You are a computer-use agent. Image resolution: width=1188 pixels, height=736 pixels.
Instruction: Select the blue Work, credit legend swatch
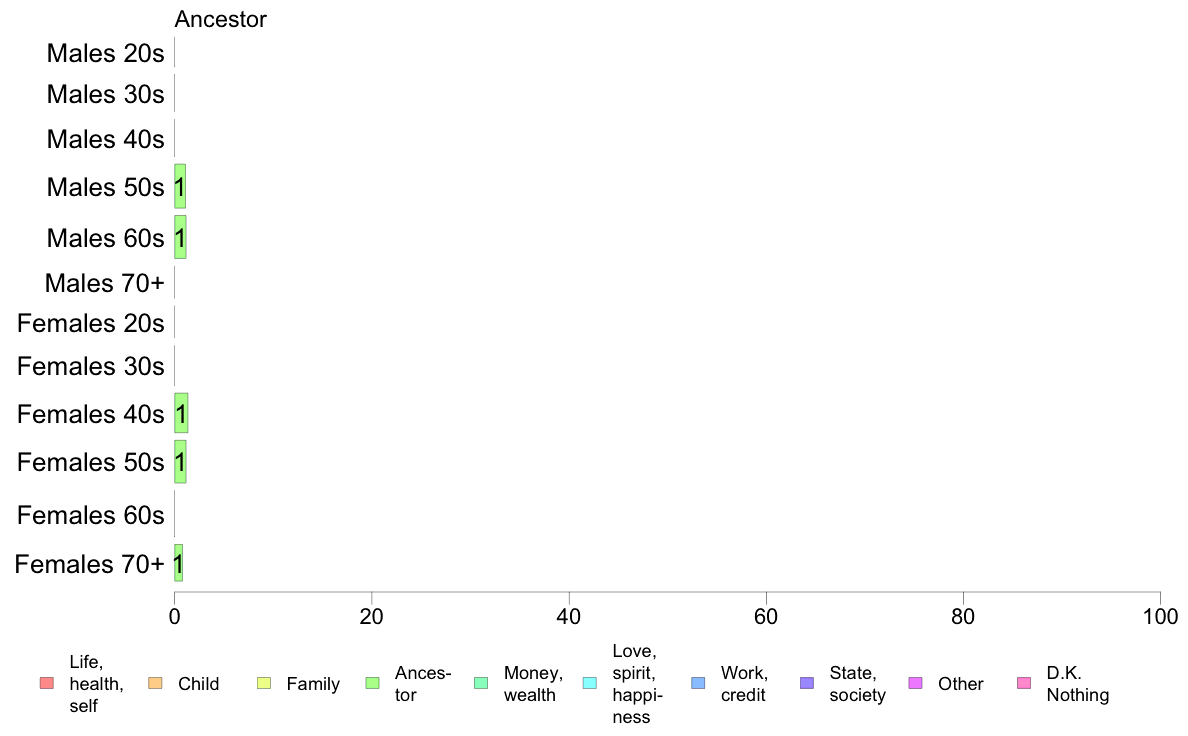click(x=698, y=683)
